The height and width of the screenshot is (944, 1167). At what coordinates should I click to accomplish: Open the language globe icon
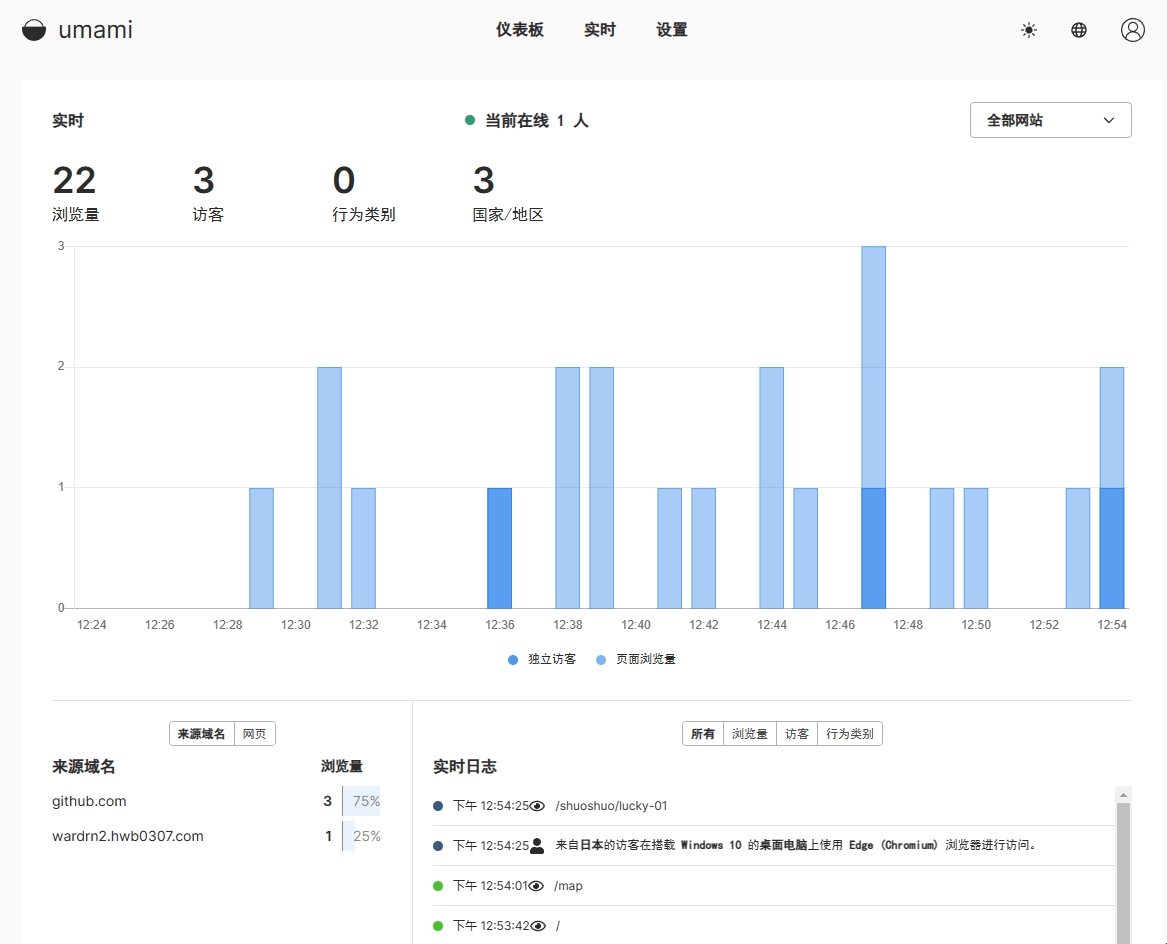click(1079, 30)
